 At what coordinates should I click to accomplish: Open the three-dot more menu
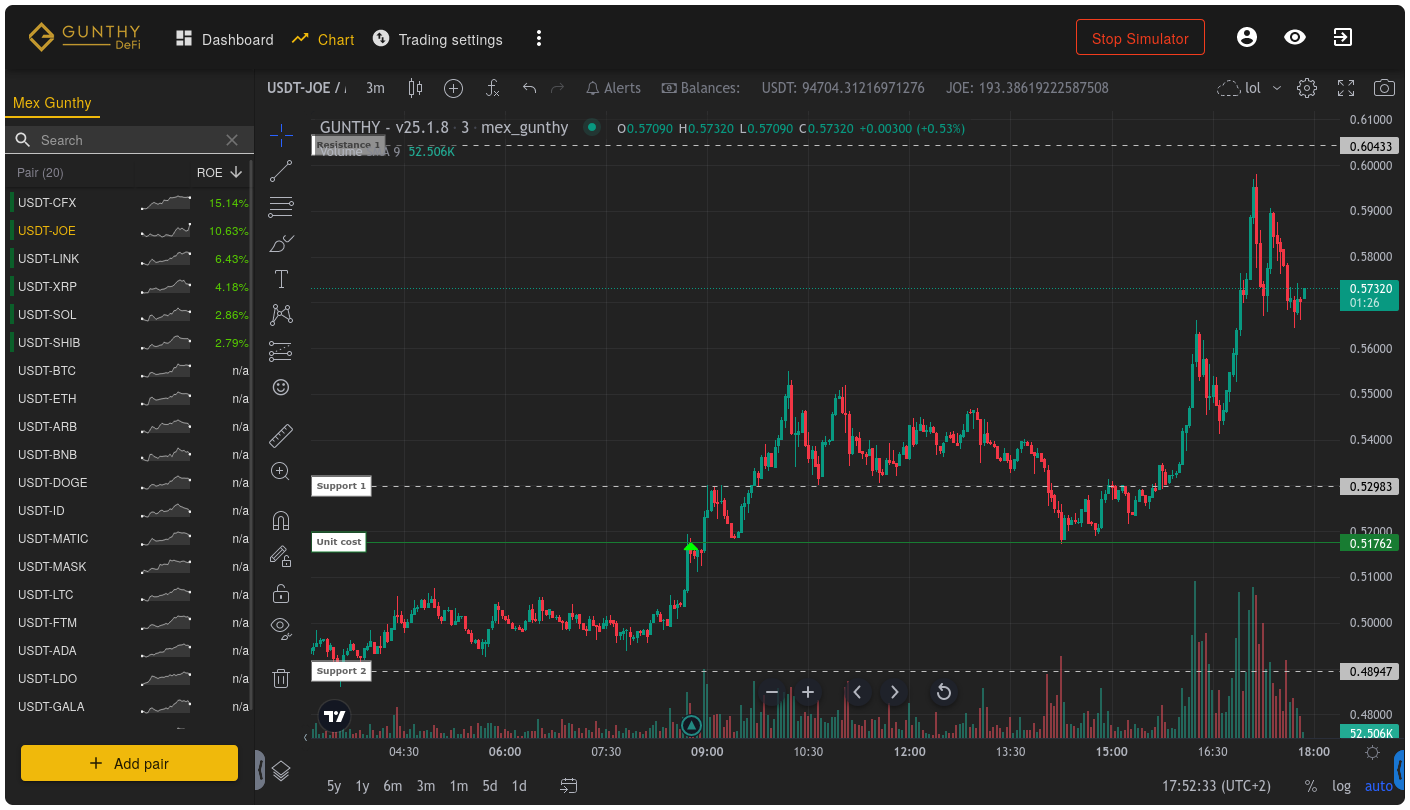point(539,38)
